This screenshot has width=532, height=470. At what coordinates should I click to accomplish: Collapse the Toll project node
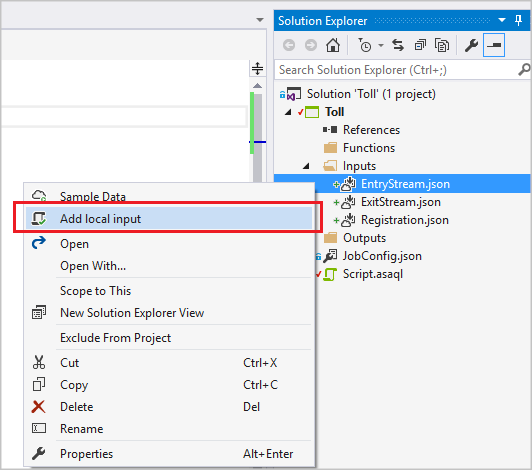(x=288, y=112)
